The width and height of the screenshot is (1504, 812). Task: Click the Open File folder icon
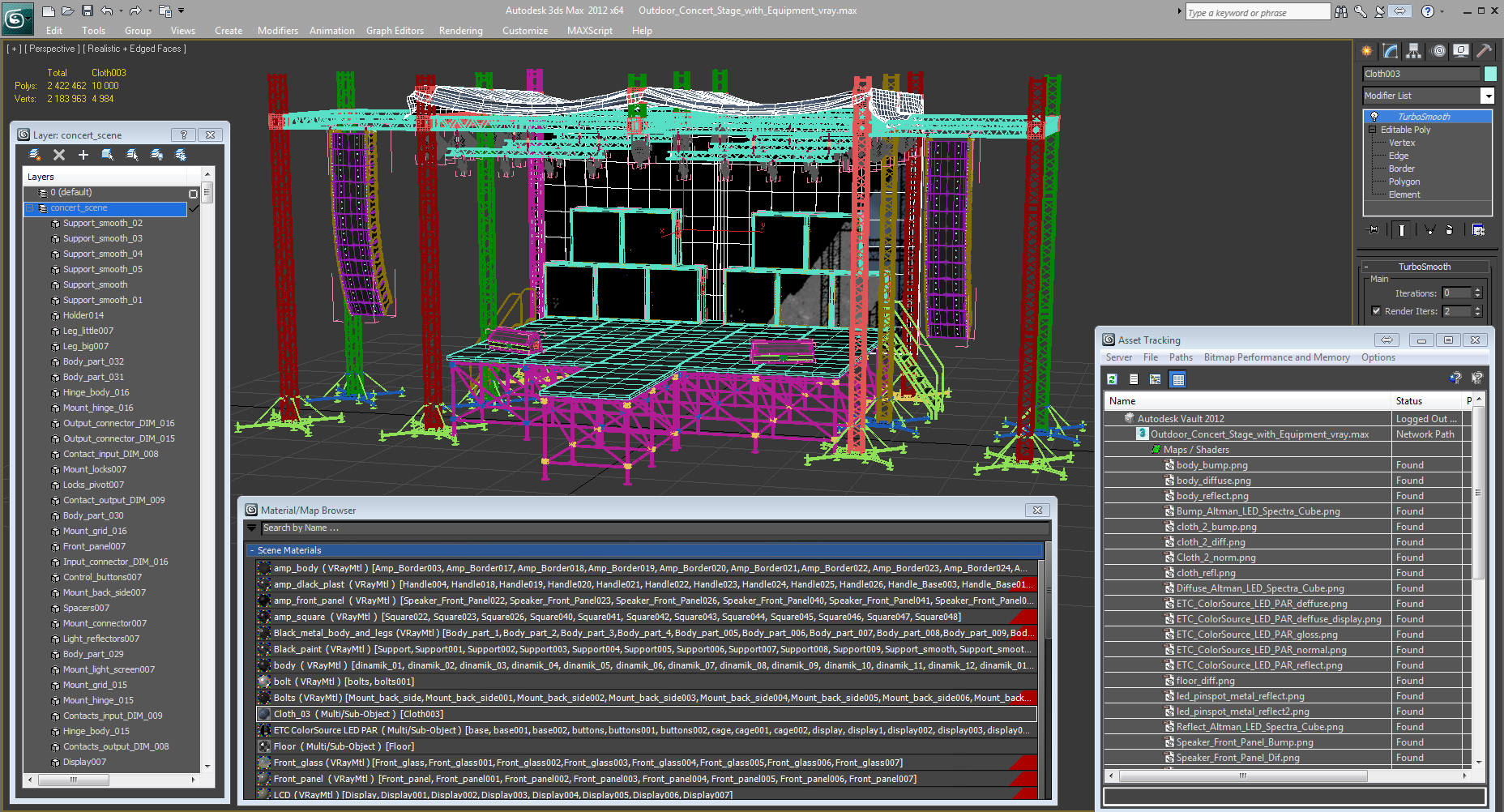(68, 11)
